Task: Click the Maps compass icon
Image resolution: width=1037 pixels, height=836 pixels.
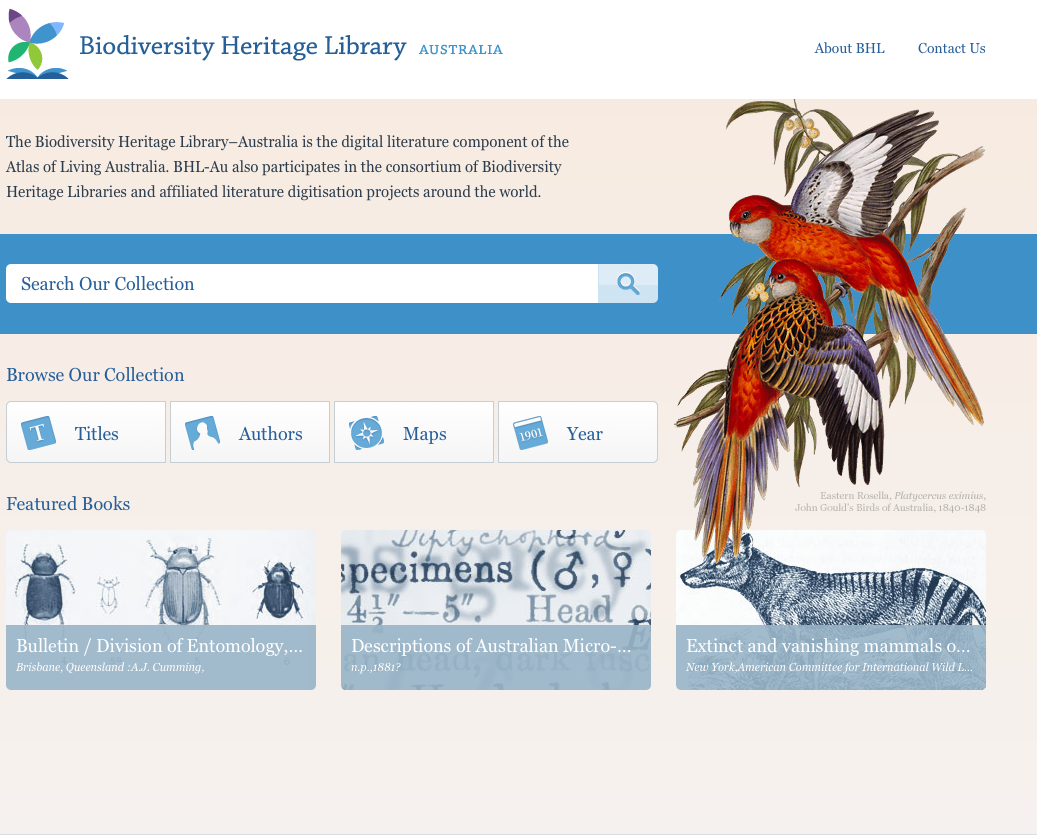Action: [x=367, y=433]
